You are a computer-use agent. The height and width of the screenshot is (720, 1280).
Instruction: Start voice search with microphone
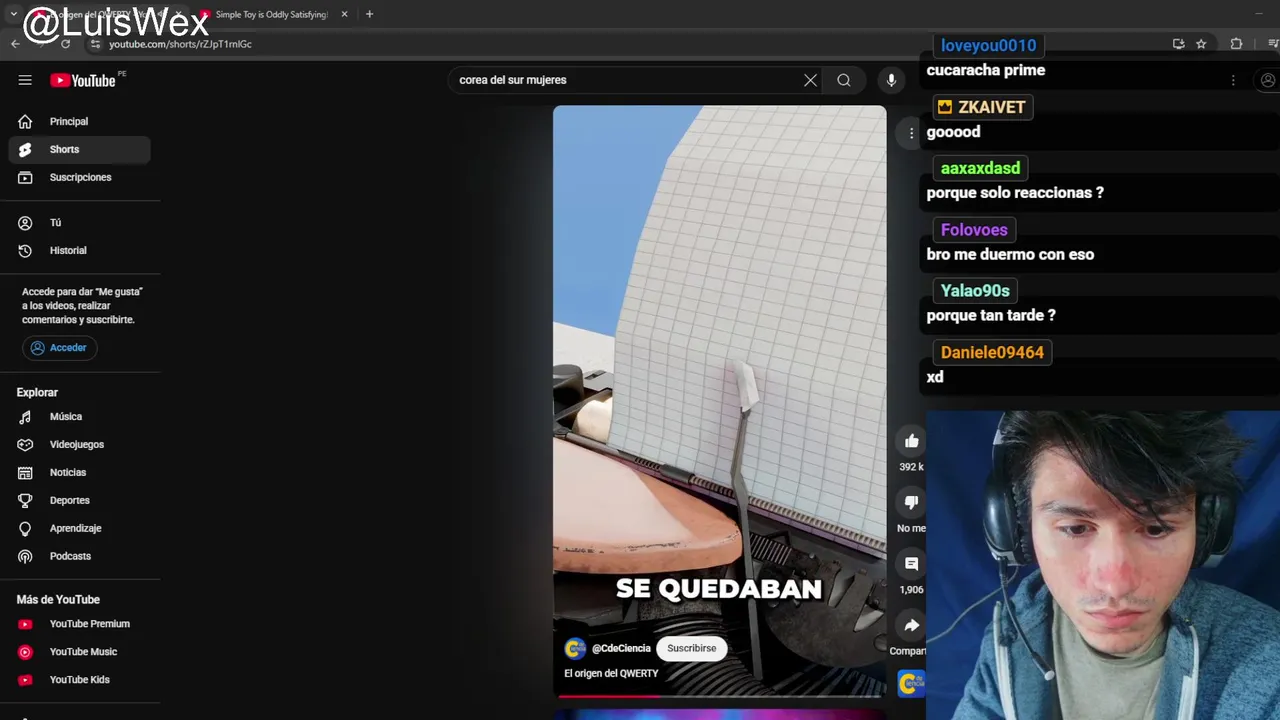pos(891,80)
